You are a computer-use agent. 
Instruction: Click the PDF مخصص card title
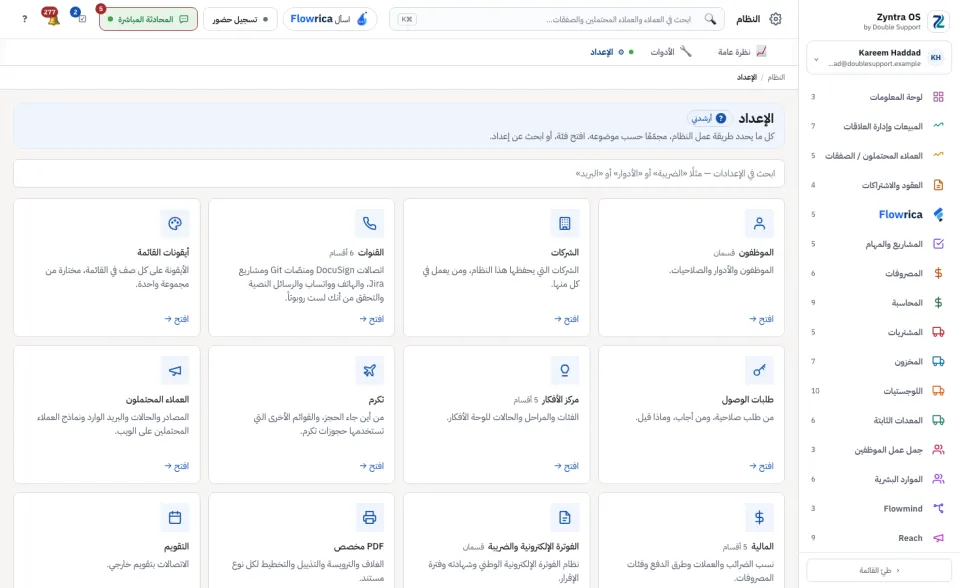(359, 546)
